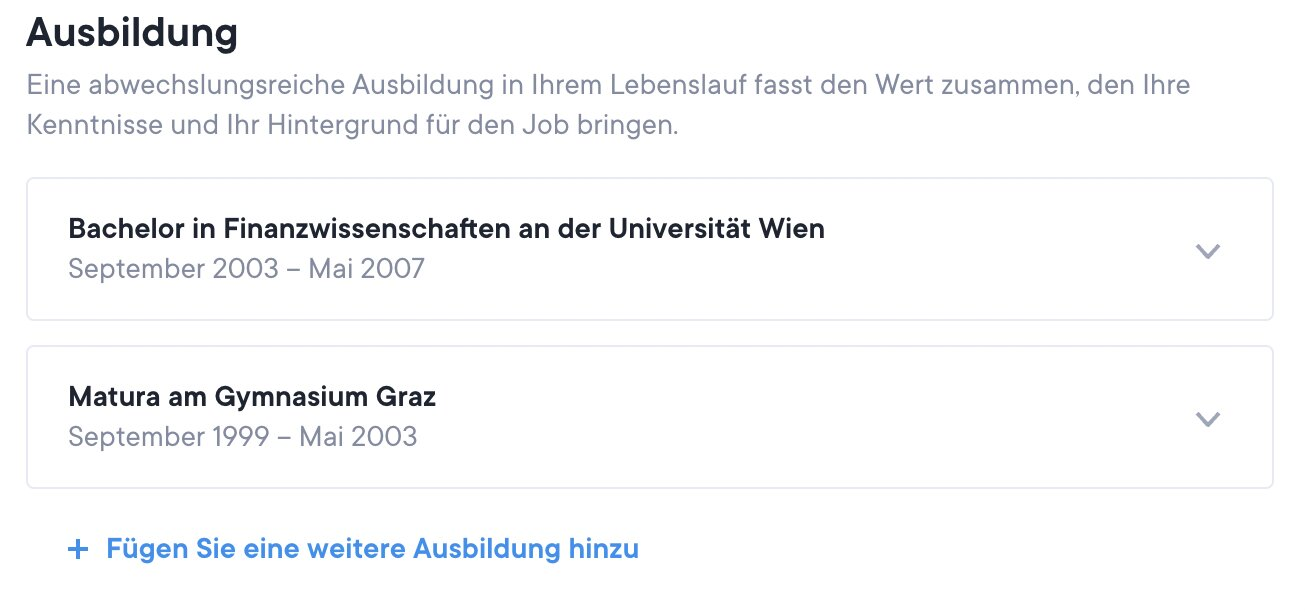Screen dimensions: 1310x612
Task: Click the plus icon to add education
Action: [x=78, y=549]
